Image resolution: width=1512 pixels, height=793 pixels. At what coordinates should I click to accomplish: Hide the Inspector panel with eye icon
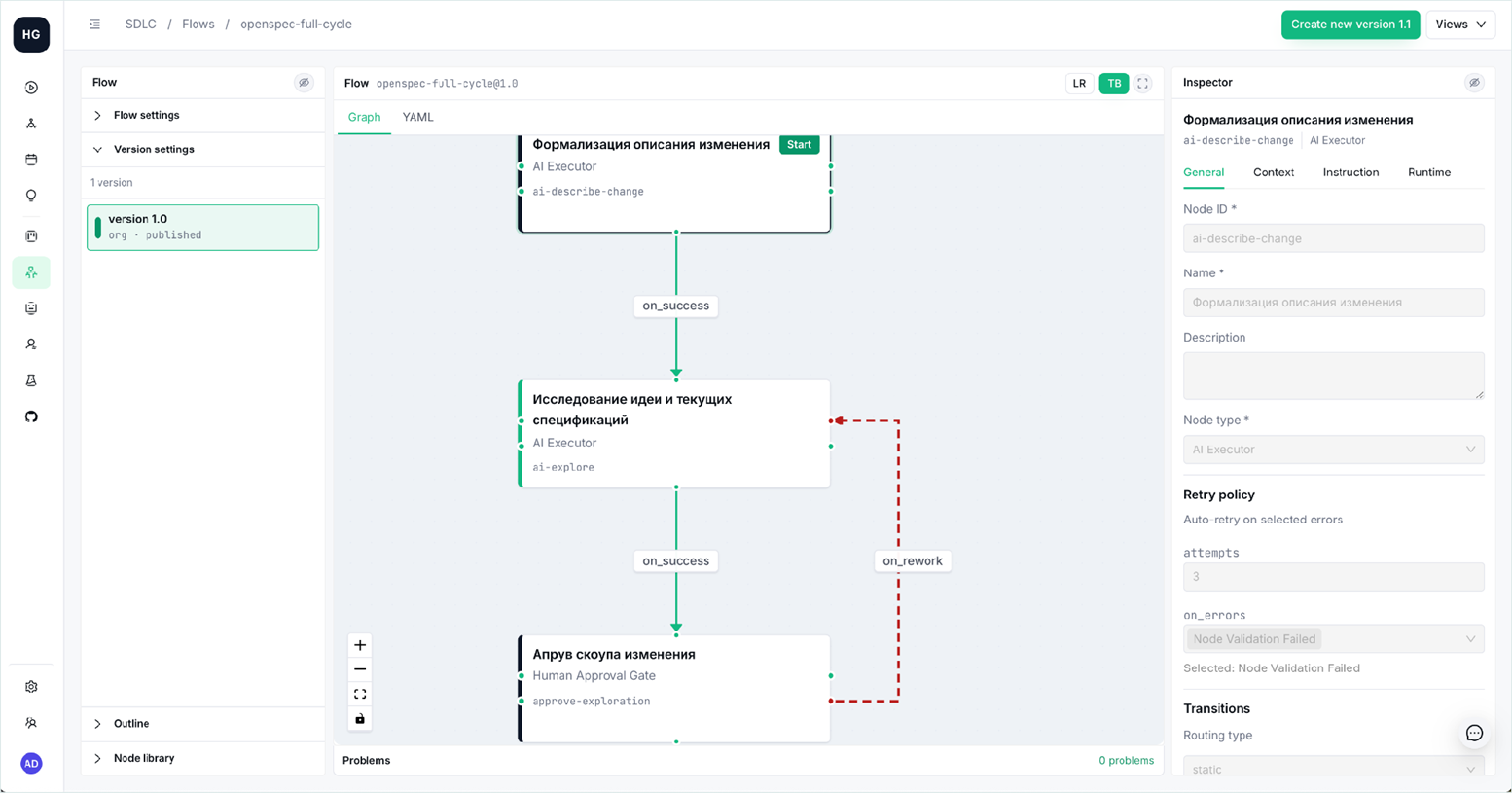1474,83
